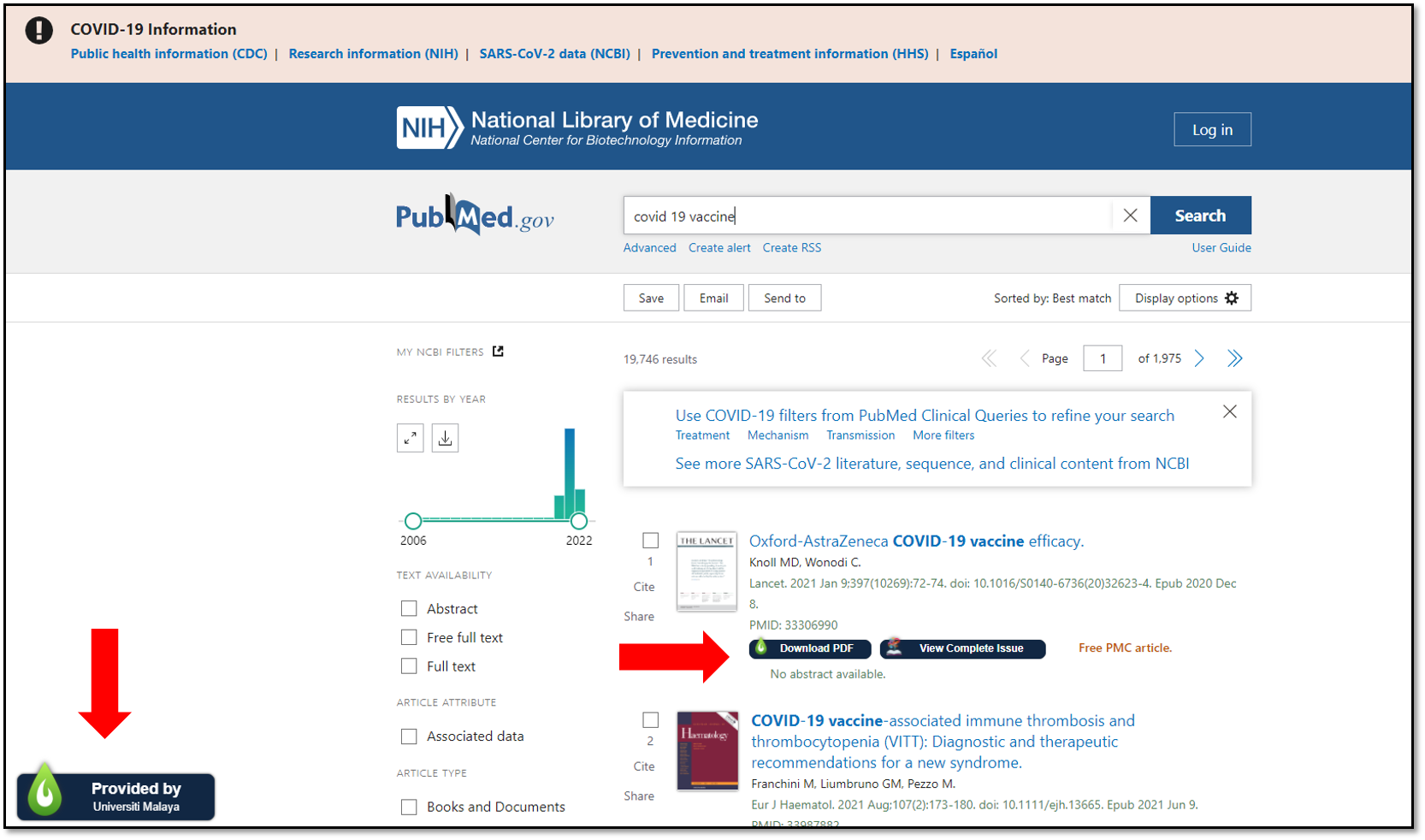Open SARS-CoV-2 data (NCBI) link
The height and width of the screenshot is (840, 1425).
coord(554,54)
